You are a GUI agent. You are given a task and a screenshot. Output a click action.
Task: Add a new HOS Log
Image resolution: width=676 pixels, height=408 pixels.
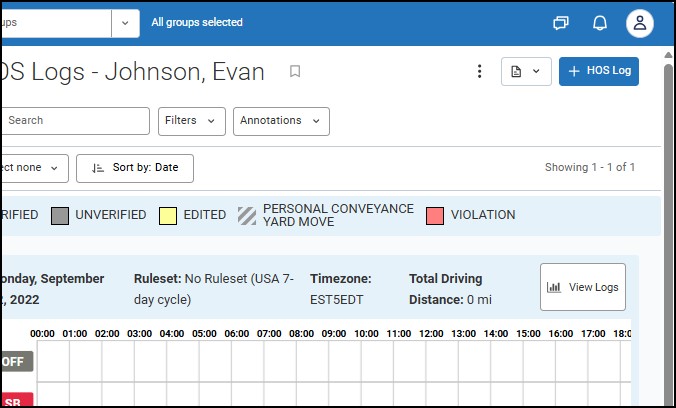[598, 72]
